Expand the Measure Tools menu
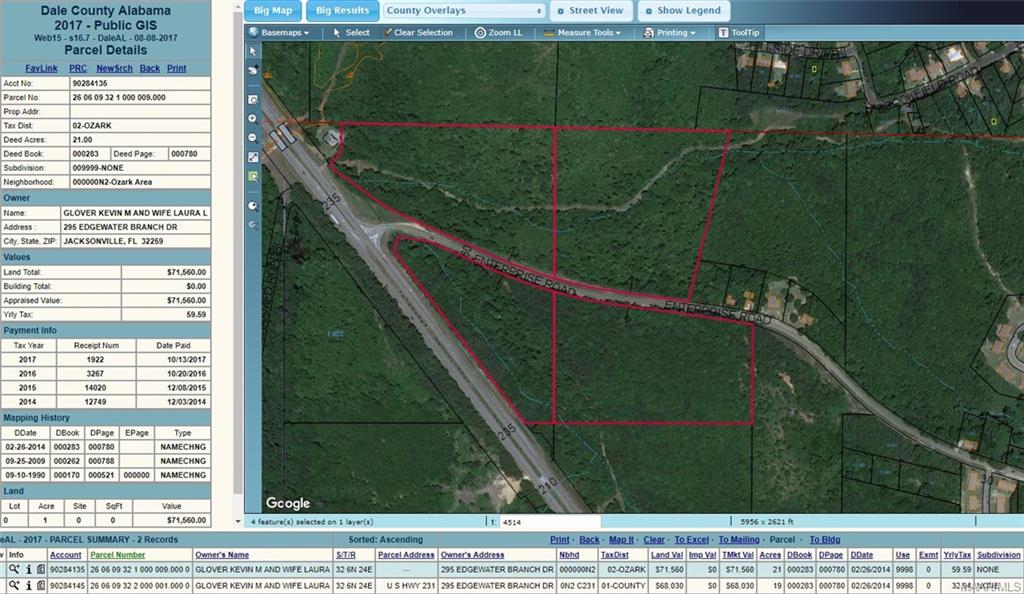Screen dimensions: 1024x594 click(x=583, y=33)
